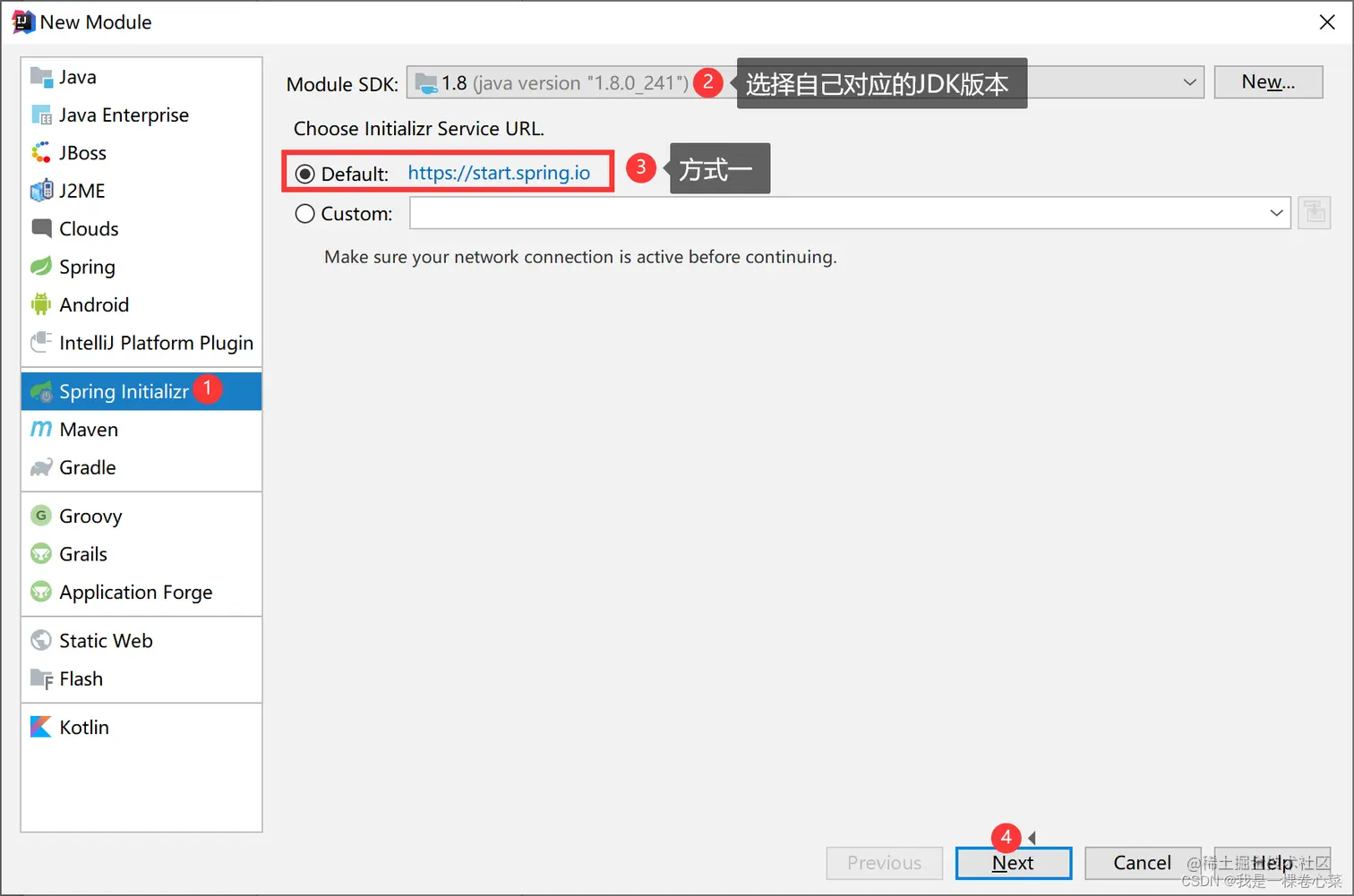This screenshot has height=896, width=1354.
Task: Click the Groovy G icon
Action: click(41, 516)
